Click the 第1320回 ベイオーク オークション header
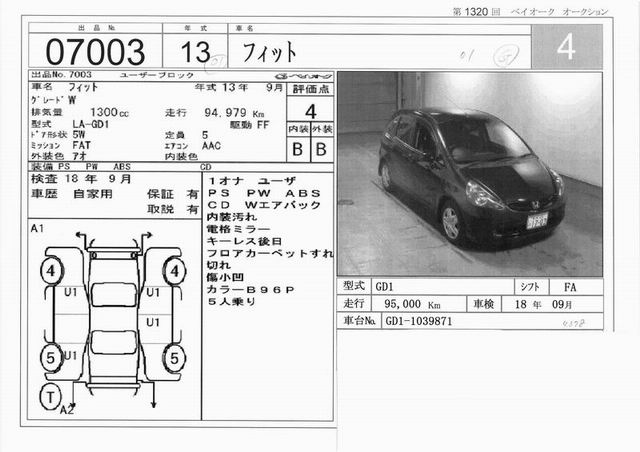Image resolution: width=640 pixels, height=452 pixels. [530, 11]
